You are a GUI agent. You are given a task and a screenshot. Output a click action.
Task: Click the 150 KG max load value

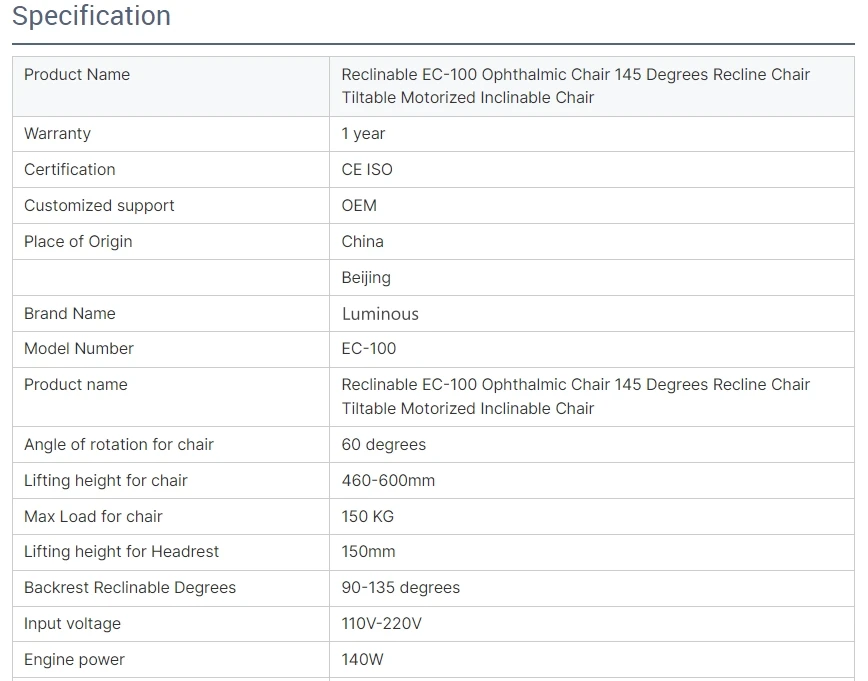point(368,517)
